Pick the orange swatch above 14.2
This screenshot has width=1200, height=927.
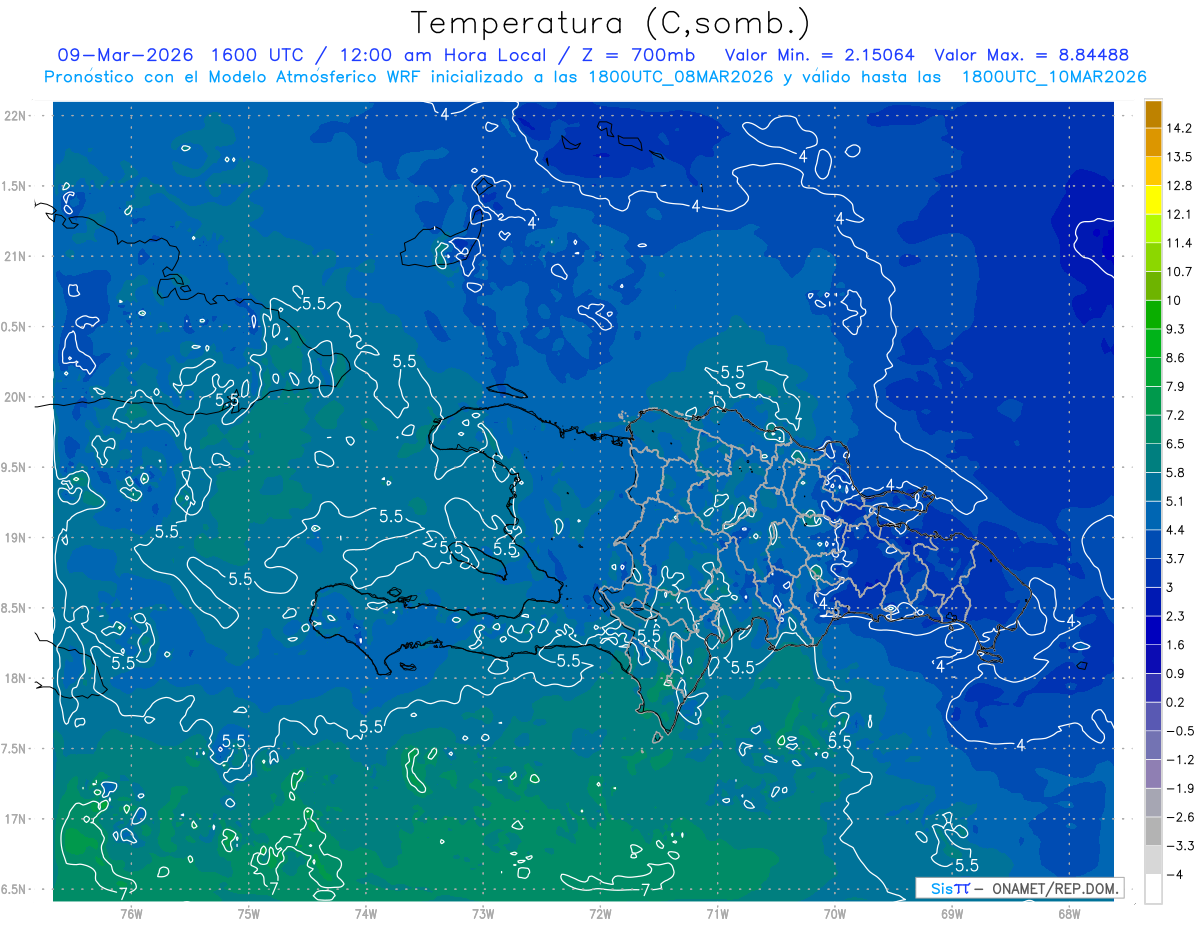[1153, 114]
